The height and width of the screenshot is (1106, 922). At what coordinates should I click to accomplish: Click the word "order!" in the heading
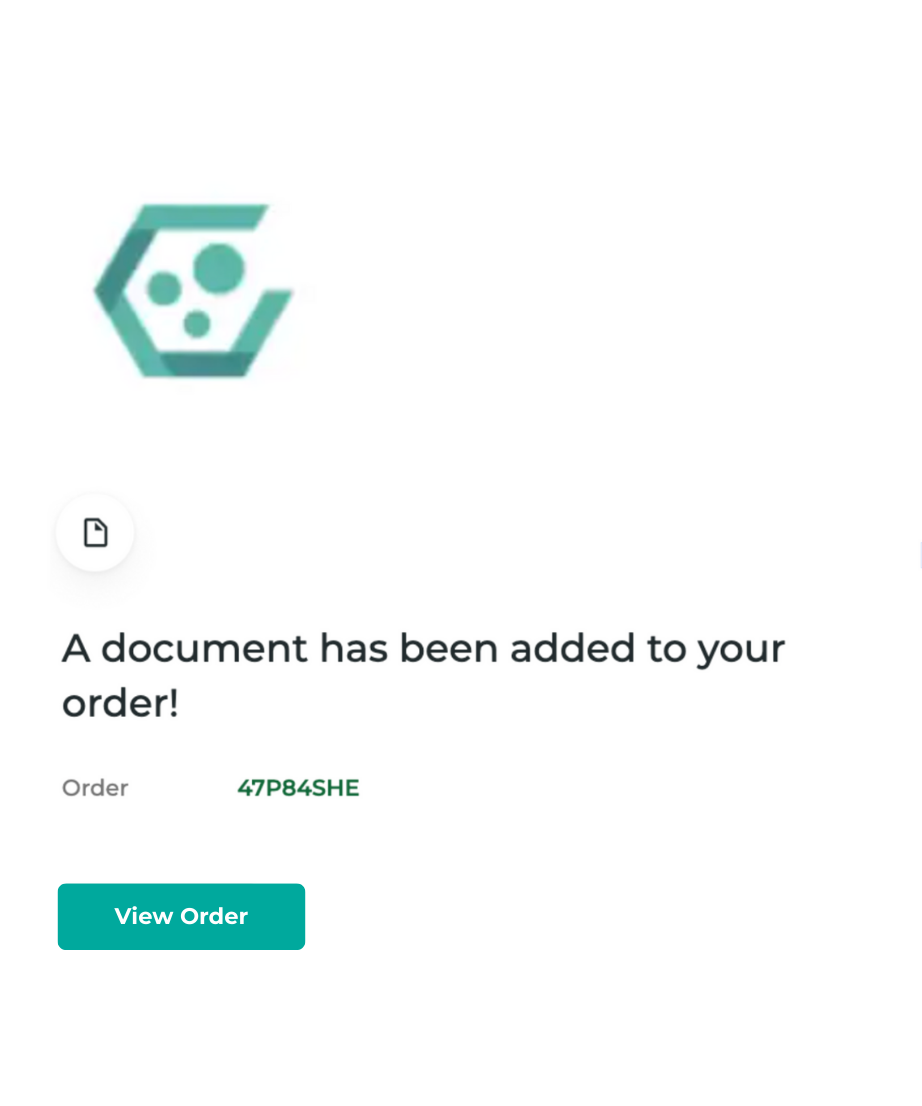coord(121,703)
